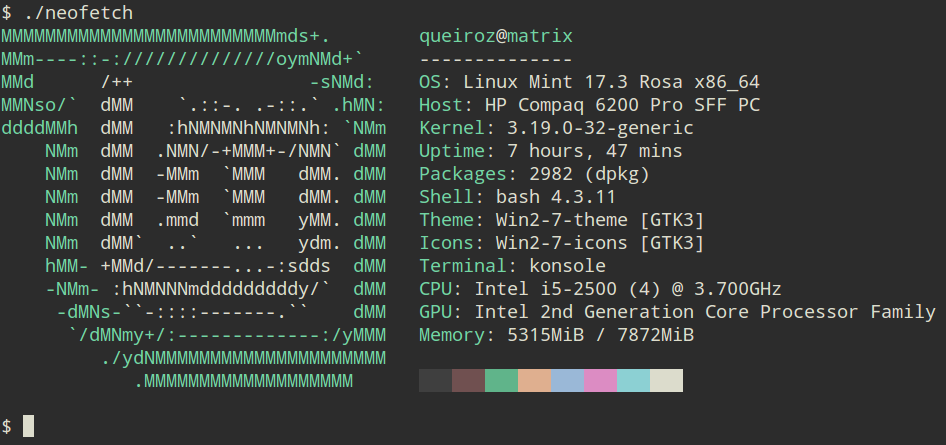Click the pink-magenta color block

click(600, 380)
